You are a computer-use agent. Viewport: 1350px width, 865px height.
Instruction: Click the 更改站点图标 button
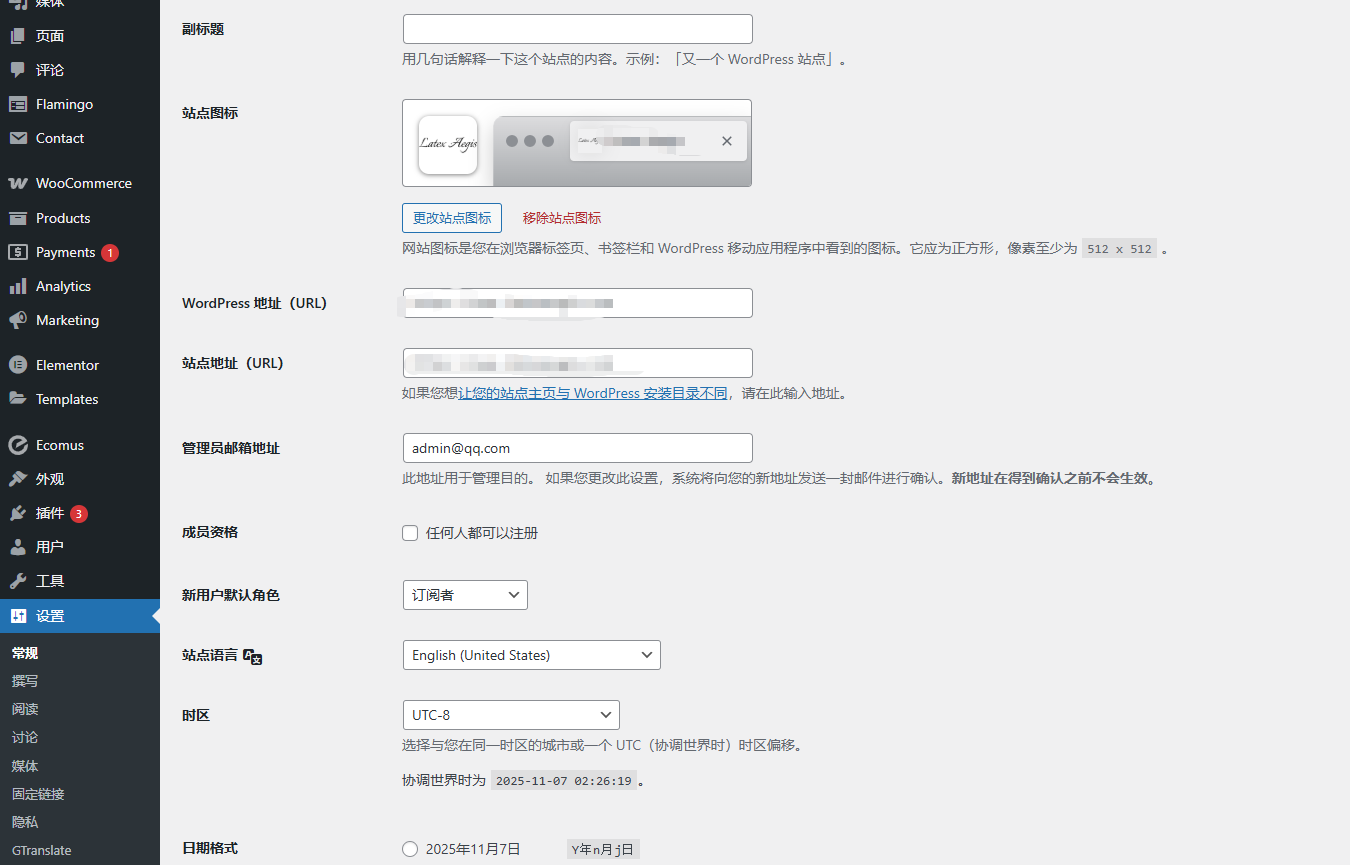point(451,218)
